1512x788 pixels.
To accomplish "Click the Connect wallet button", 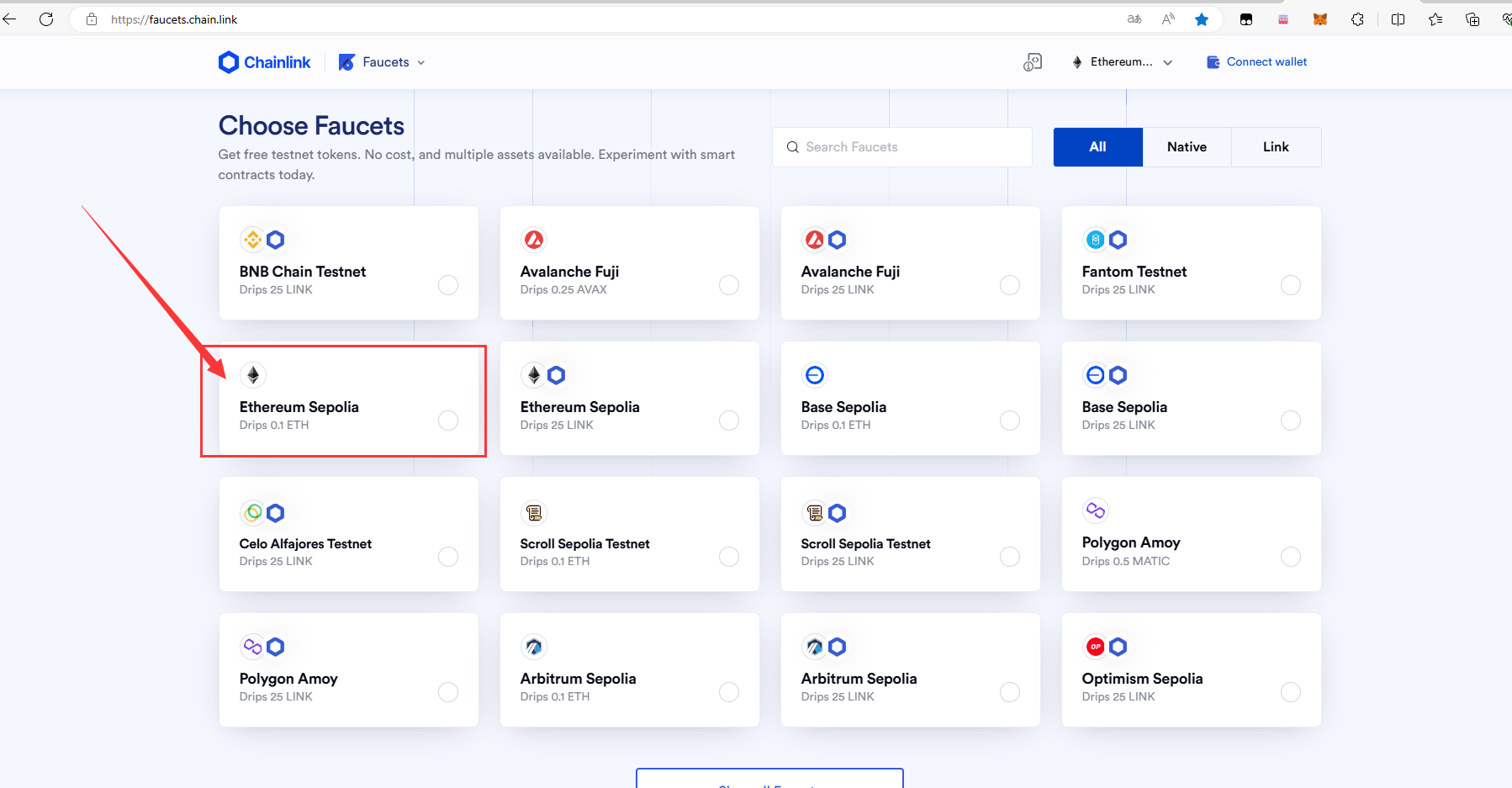I will 1256,62.
